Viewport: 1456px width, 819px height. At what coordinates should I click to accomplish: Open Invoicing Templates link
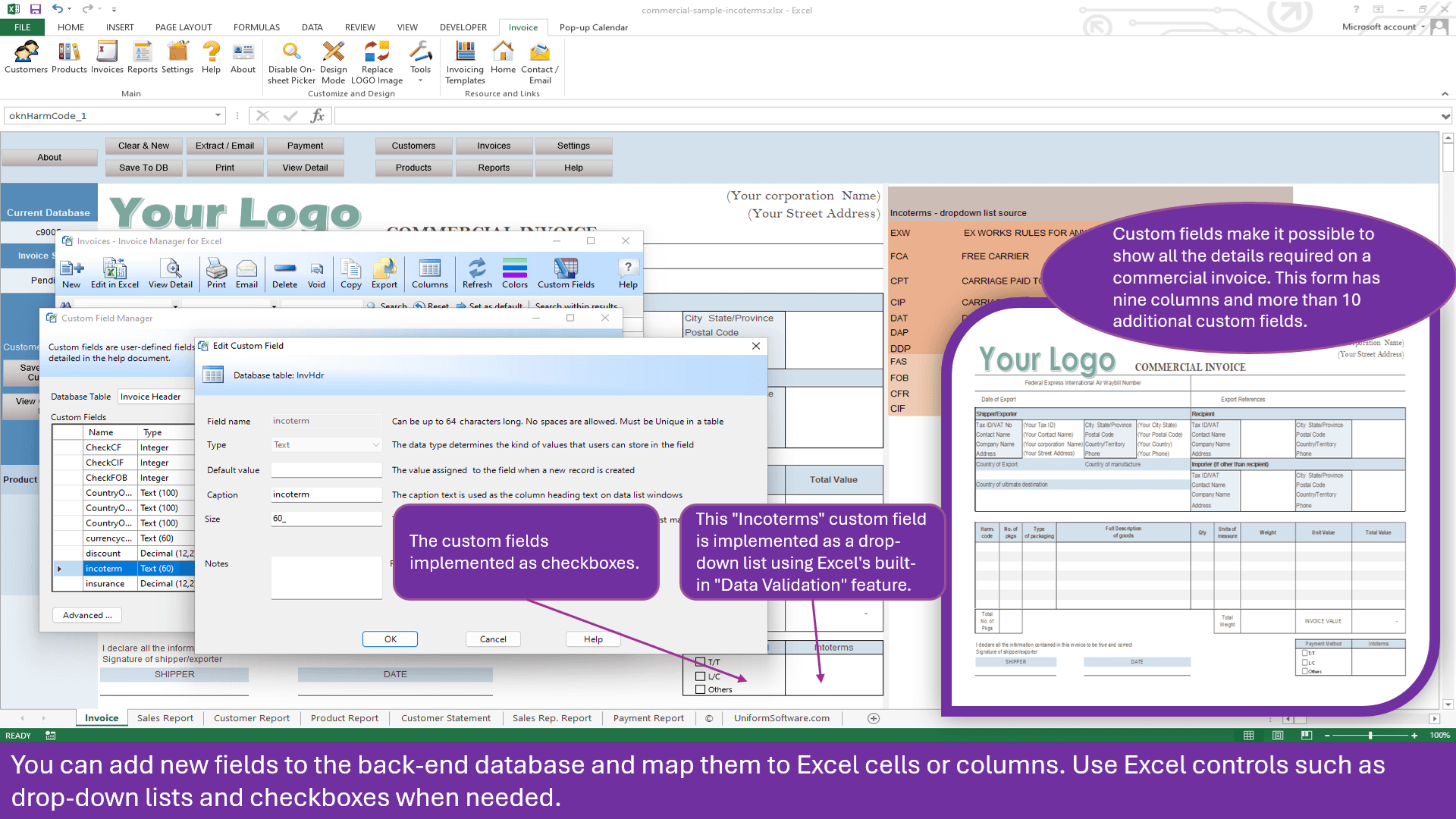(465, 63)
